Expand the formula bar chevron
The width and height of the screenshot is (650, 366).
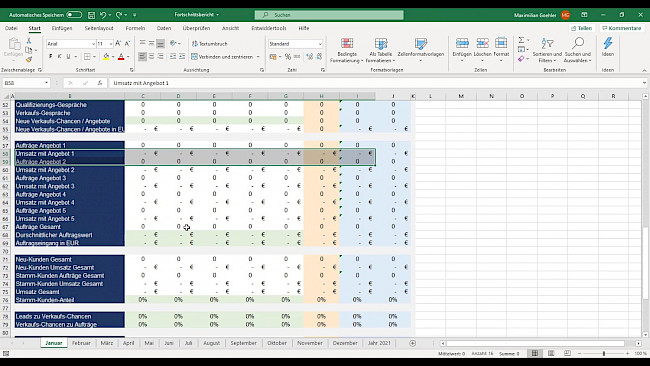[645, 83]
